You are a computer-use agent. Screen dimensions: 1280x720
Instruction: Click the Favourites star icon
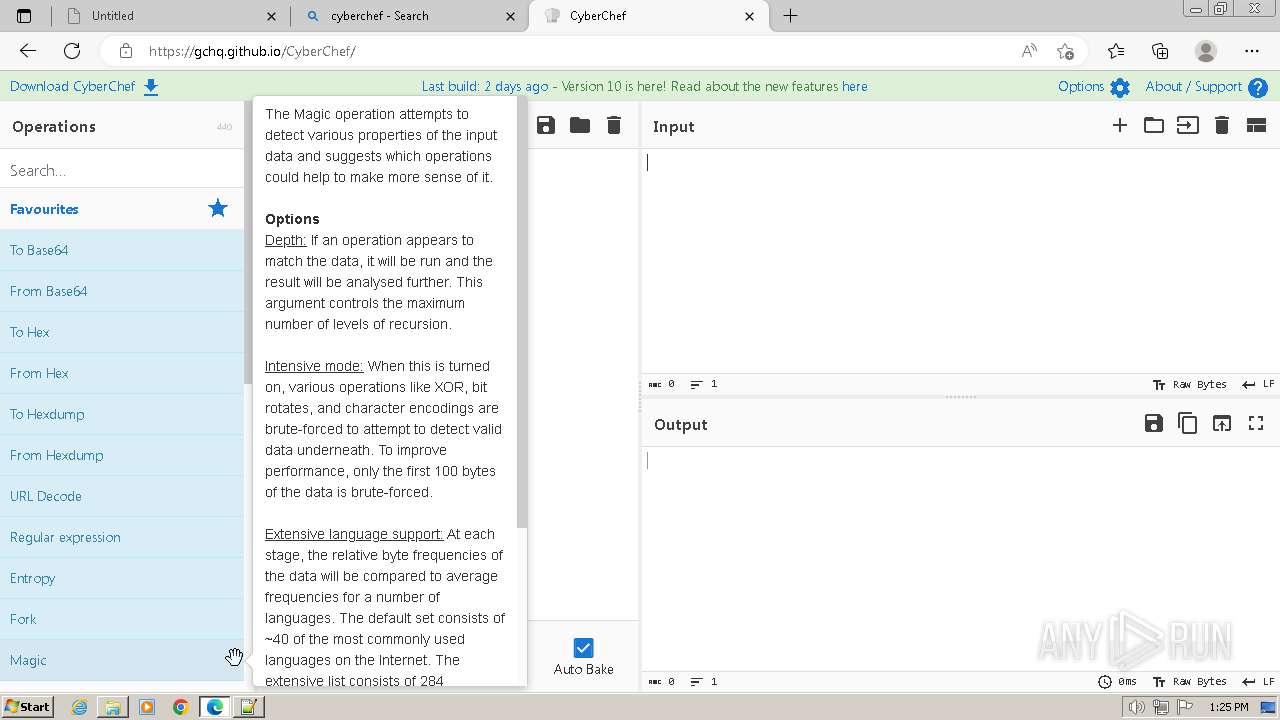click(218, 209)
